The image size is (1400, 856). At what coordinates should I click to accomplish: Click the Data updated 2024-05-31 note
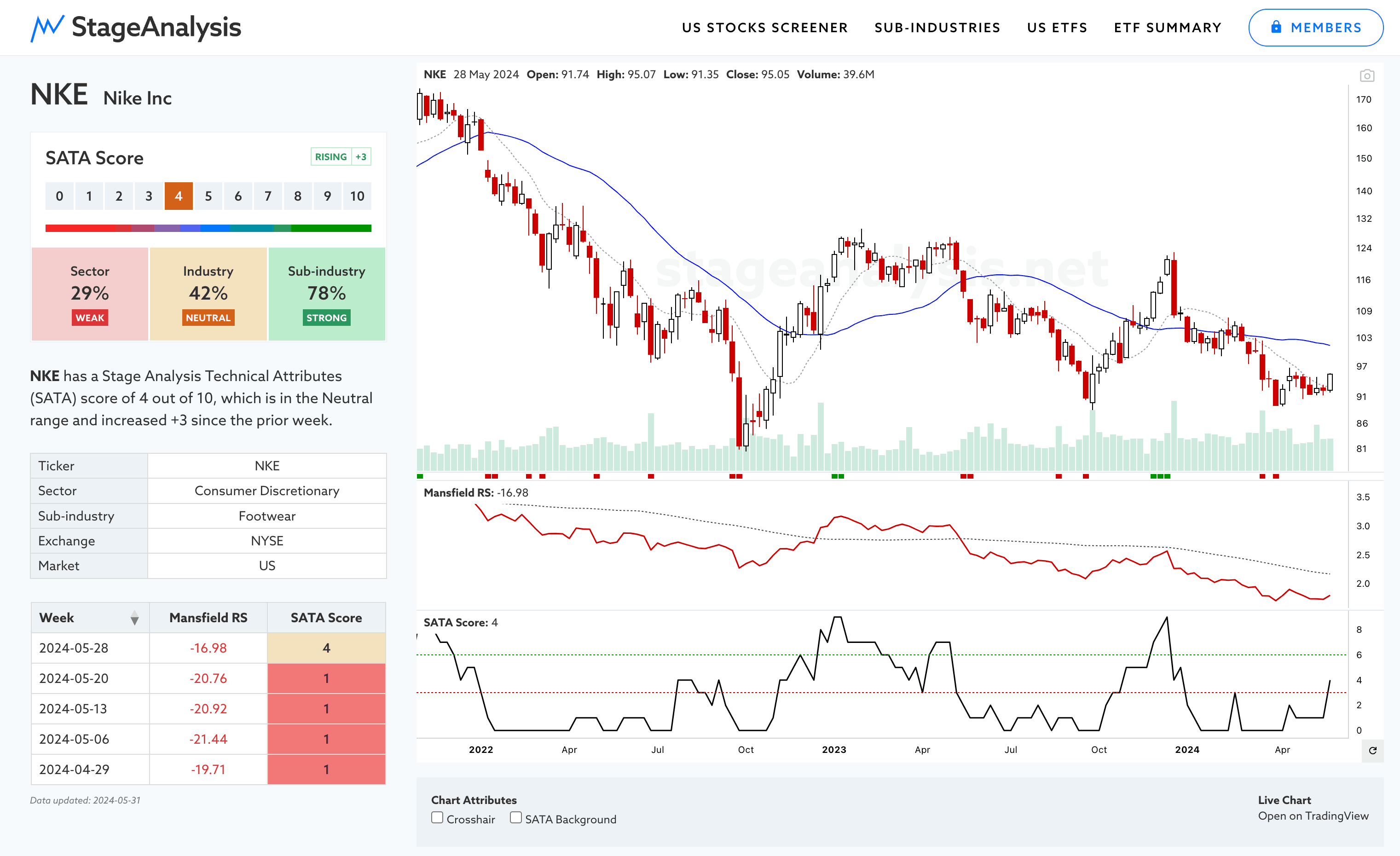tap(85, 800)
